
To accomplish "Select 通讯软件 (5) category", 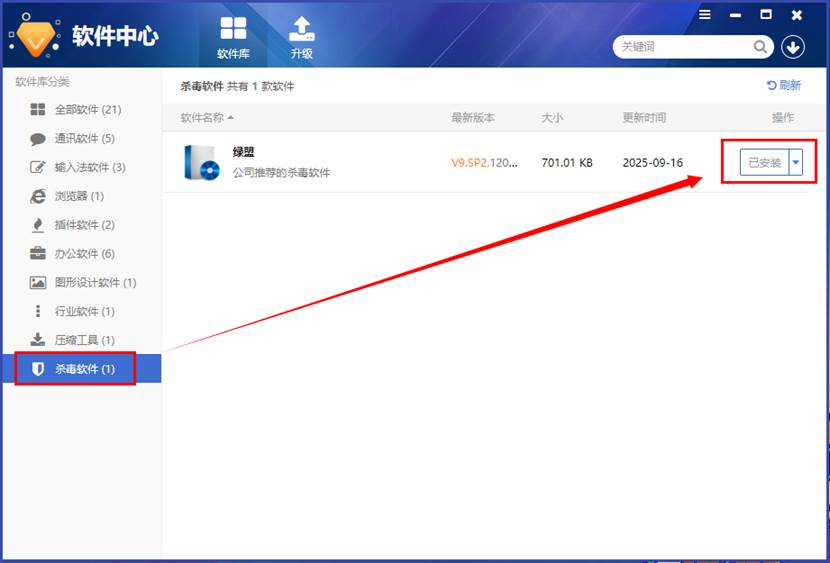I will (x=84, y=139).
